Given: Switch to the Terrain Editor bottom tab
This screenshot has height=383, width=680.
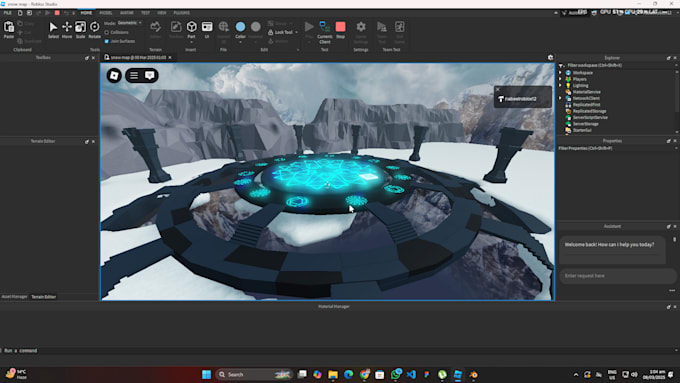Looking at the screenshot, I should (x=43, y=297).
